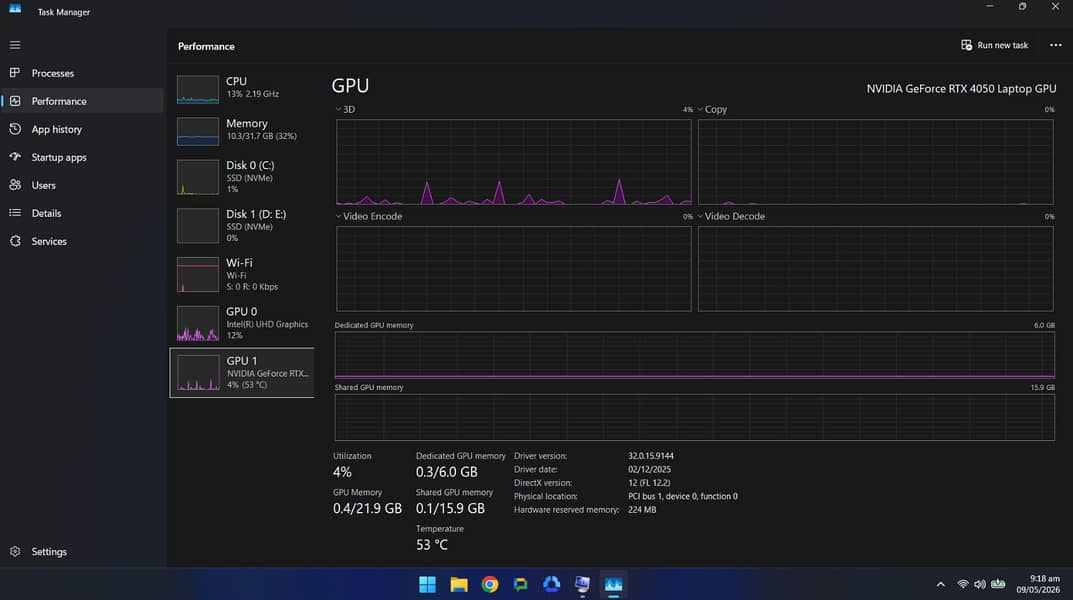The height and width of the screenshot is (600, 1073).
Task: Restore down the Task Manager window
Action: point(1022,6)
